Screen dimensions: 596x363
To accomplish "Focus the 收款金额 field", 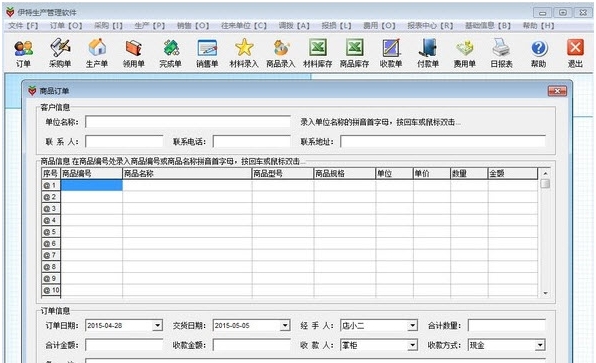I will click(252, 345).
